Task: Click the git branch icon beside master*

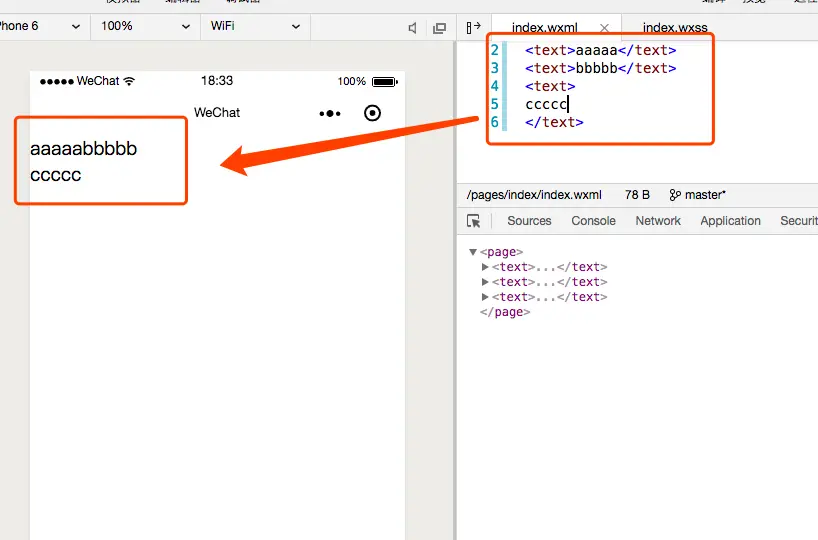Action: pos(675,195)
